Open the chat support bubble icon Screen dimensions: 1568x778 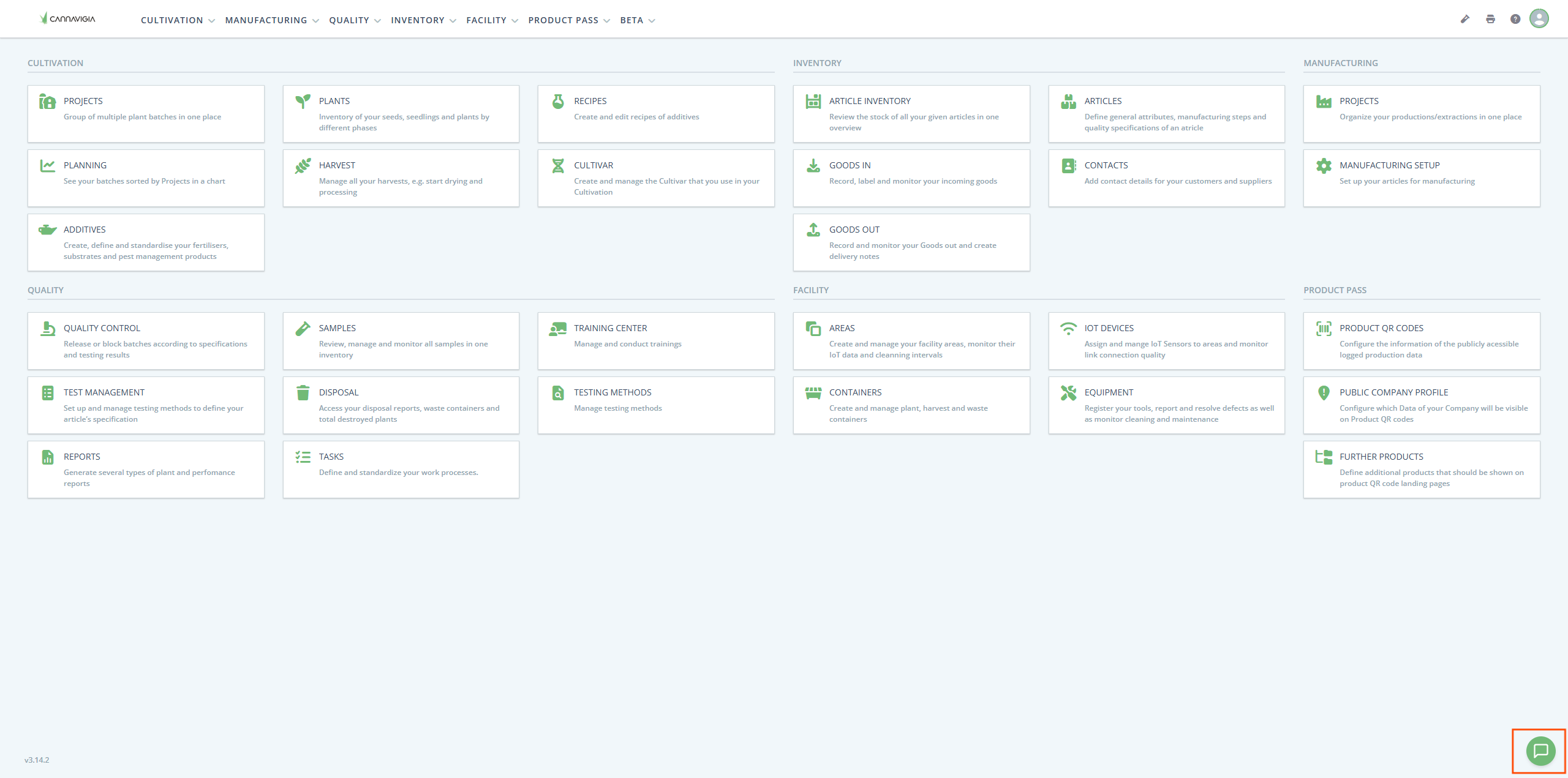(x=1540, y=751)
